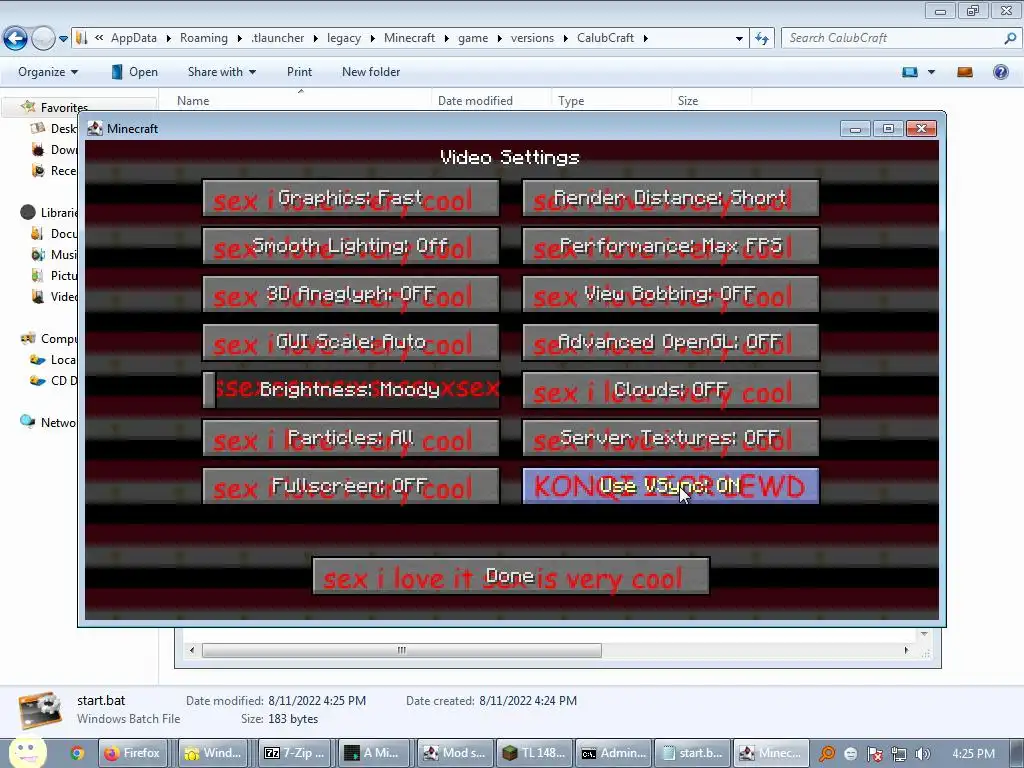Toggle Server Textures: OFF option
Image resolution: width=1024 pixels, height=768 pixels.
[x=671, y=438]
